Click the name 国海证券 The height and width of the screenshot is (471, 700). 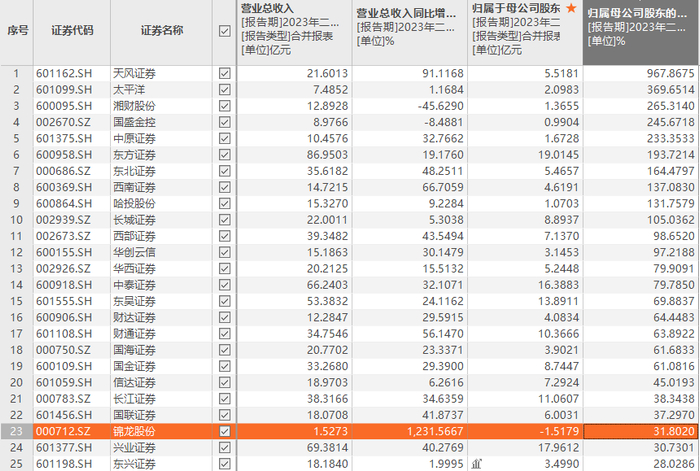(134, 350)
